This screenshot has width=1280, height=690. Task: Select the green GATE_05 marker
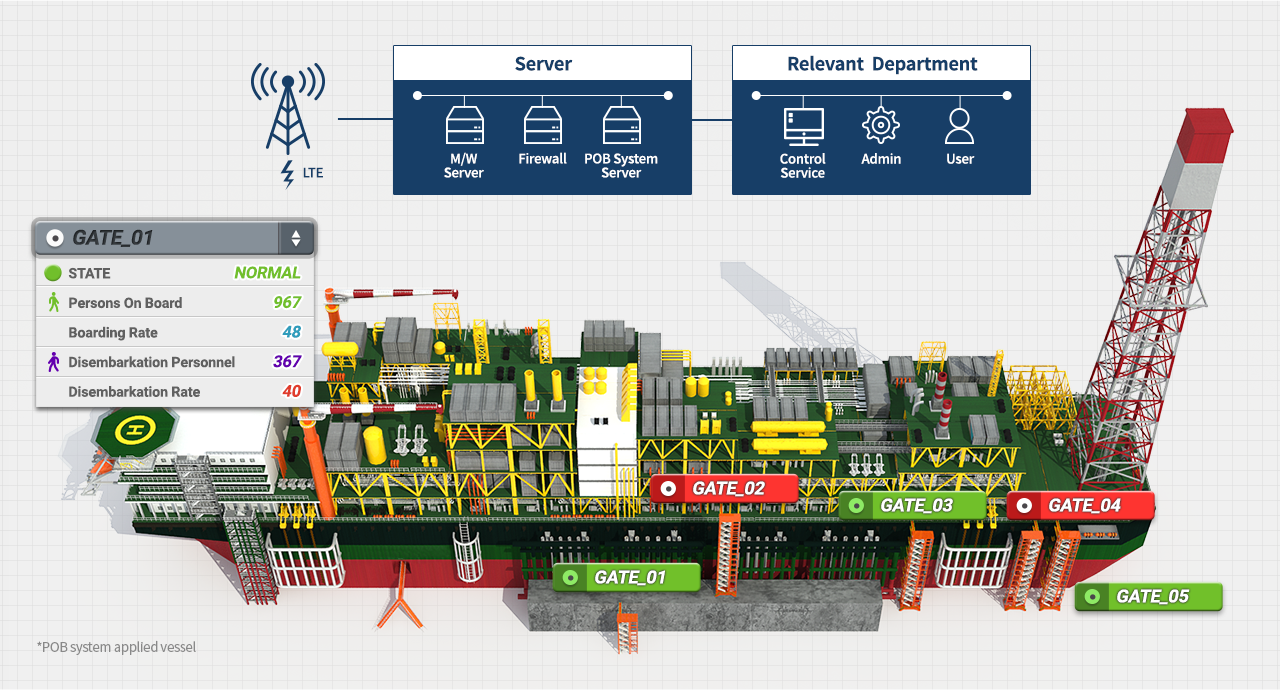click(x=1149, y=597)
